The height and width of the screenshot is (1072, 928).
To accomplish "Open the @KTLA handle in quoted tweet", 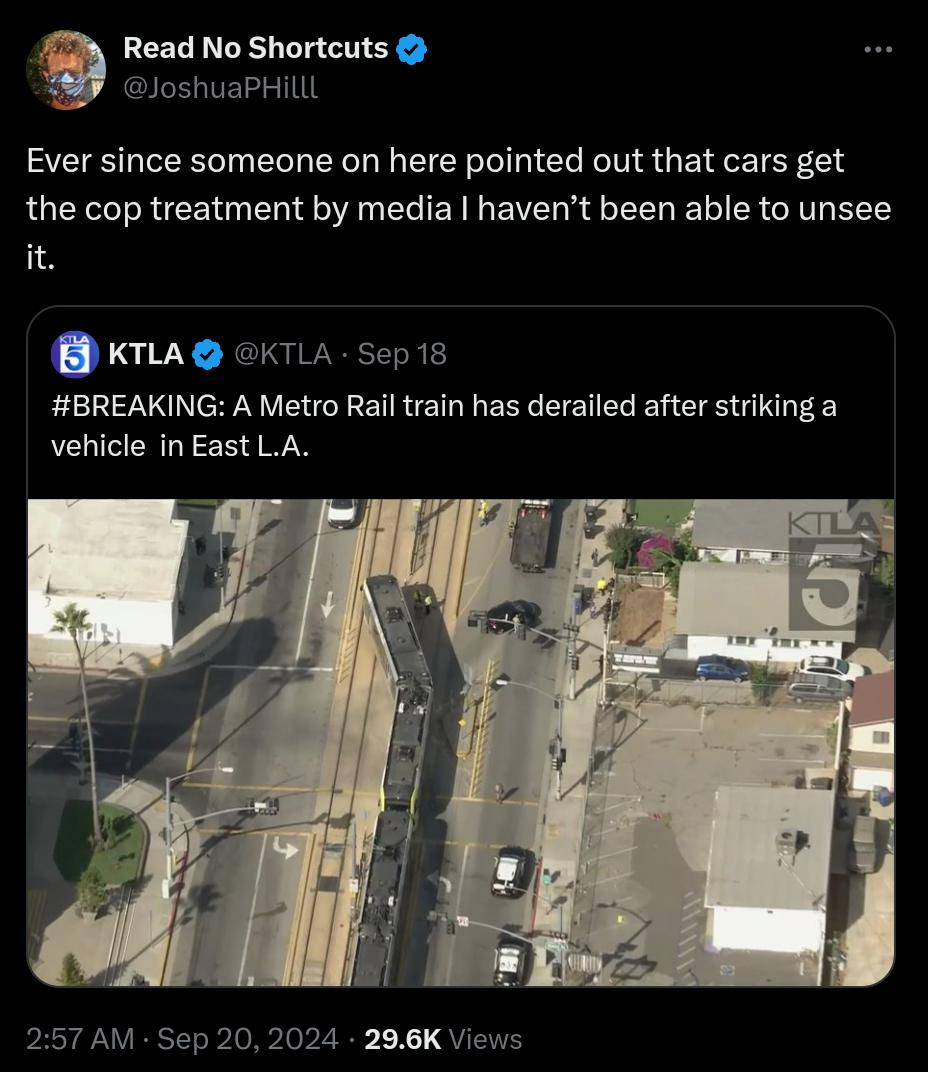I will coord(281,354).
